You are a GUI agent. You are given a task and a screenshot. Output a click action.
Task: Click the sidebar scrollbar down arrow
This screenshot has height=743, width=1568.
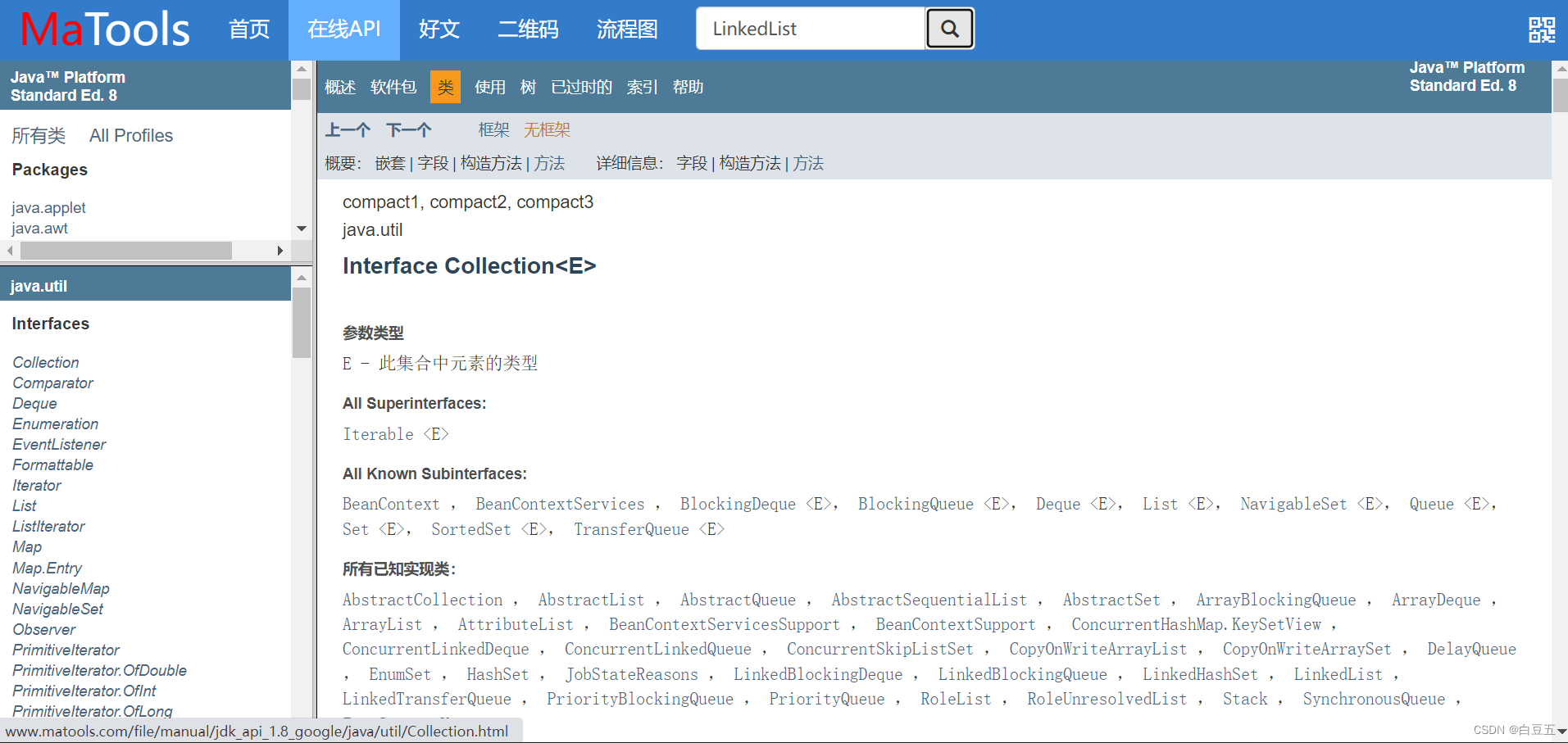point(301,229)
